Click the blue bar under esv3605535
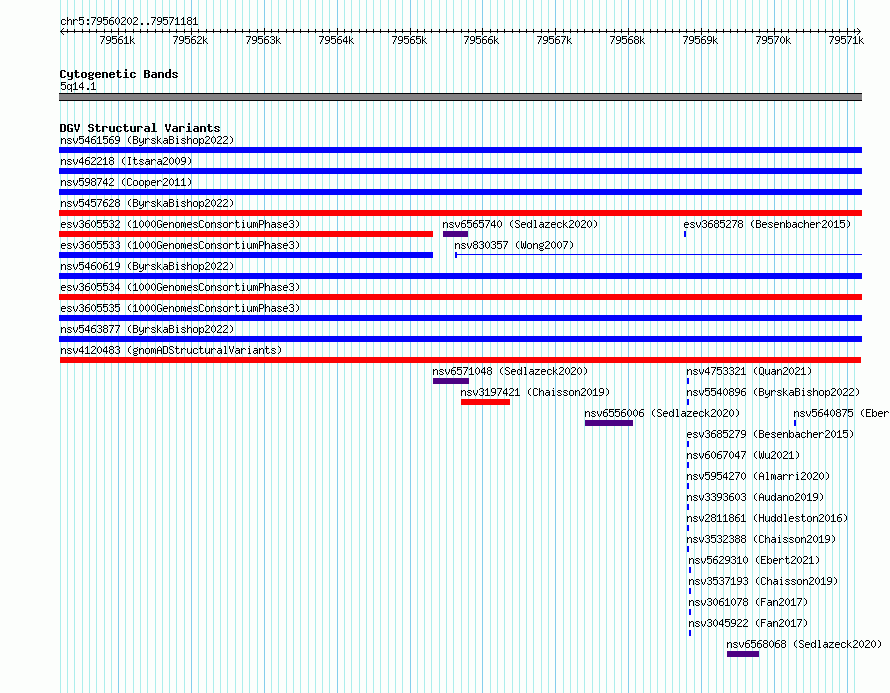Image resolution: width=890 pixels, height=693 pixels. (460, 318)
